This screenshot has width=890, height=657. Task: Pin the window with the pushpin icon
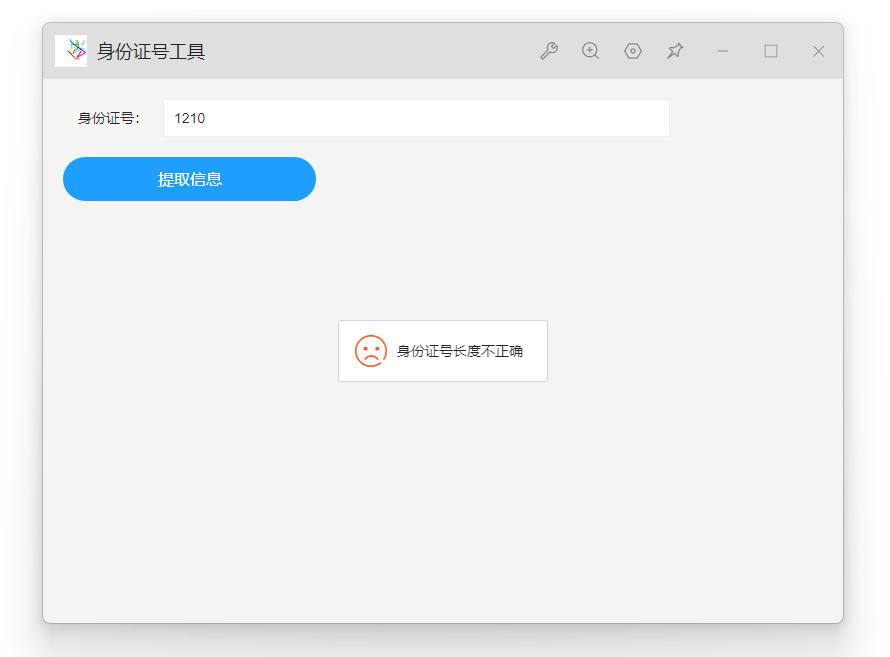(675, 51)
